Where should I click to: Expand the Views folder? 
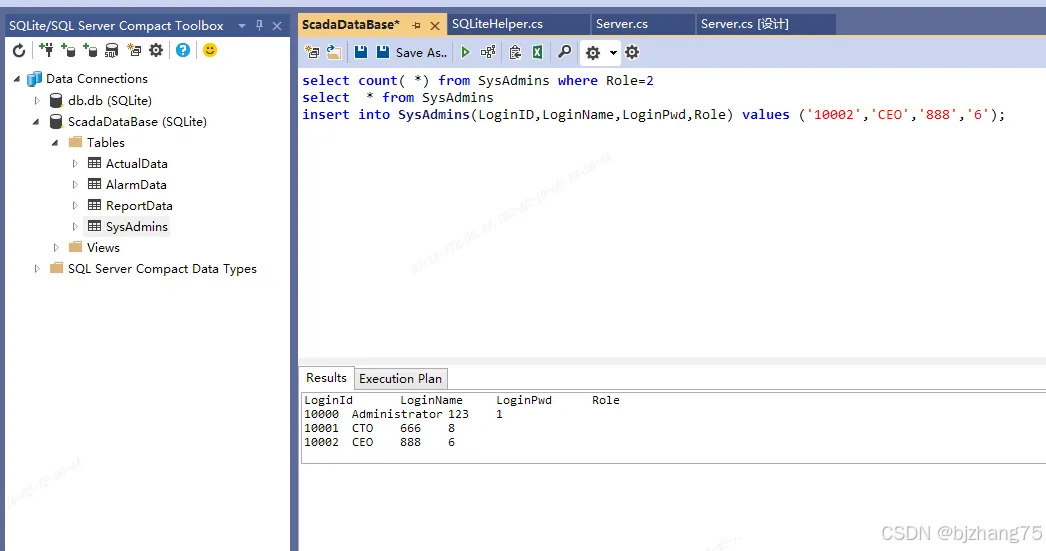tap(56, 247)
